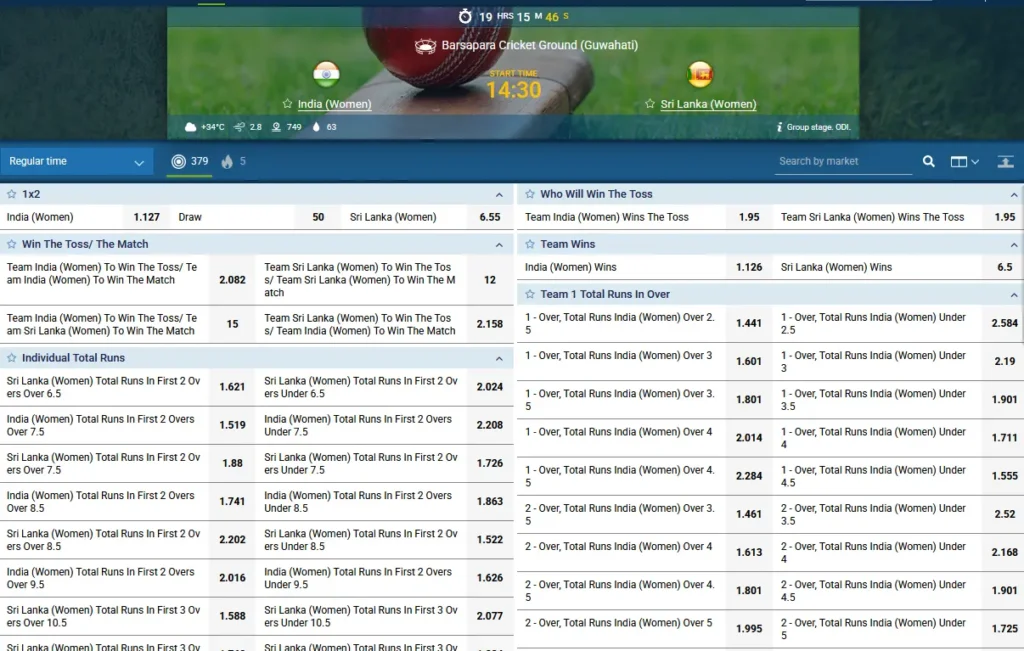Image resolution: width=1024 pixels, height=651 pixels.
Task: Click the info icon beside Group stage ODI
Action: click(x=779, y=127)
